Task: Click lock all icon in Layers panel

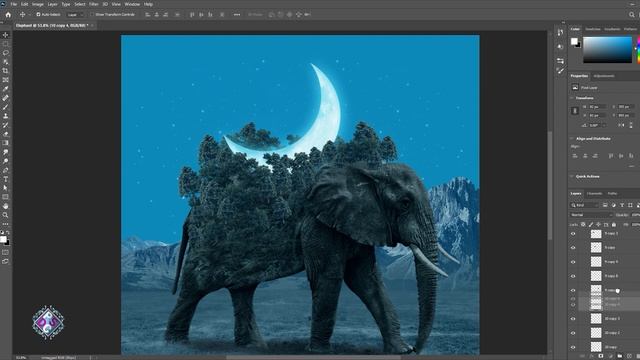Action: click(613, 224)
